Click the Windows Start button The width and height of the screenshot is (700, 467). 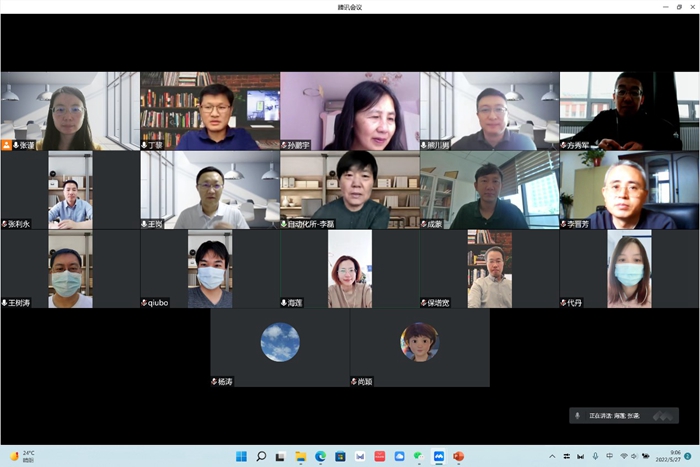(x=241, y=456)
